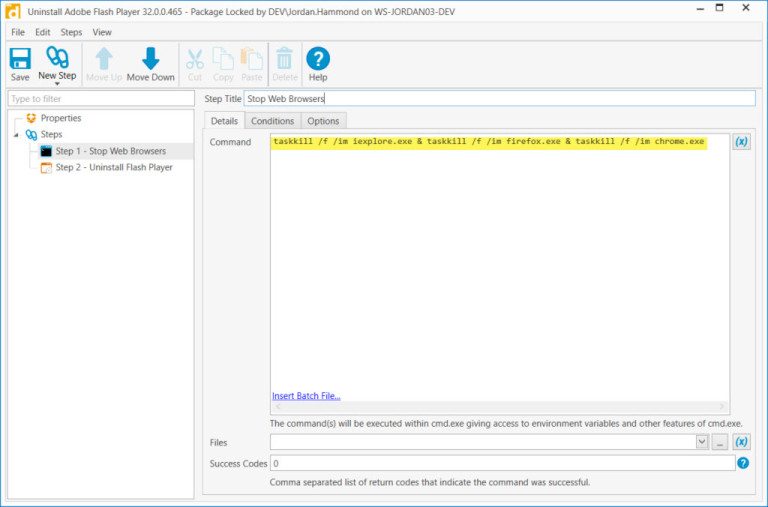Select Step 2 - Uninstall Flash Player
This screenshot has height=507, width=768.
(114, 167)
